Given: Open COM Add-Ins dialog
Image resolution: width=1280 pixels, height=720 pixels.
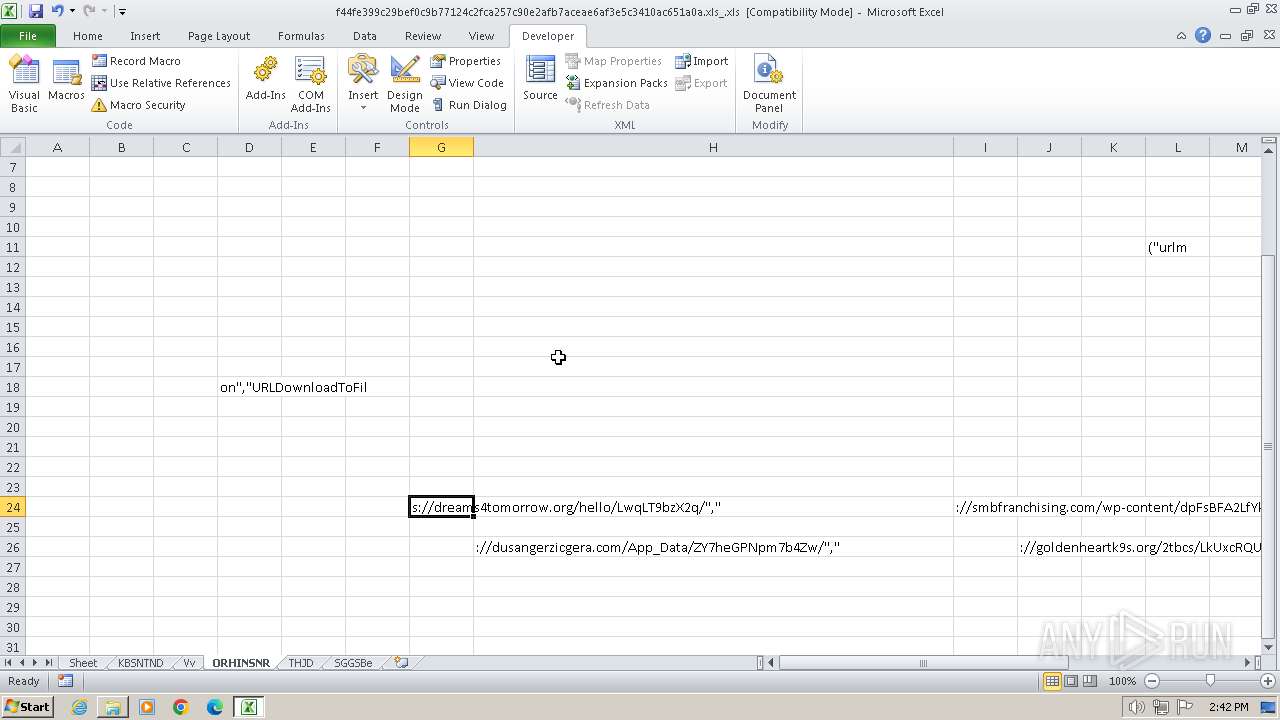Looking at the screenshot, I should [x=311, y=84].
